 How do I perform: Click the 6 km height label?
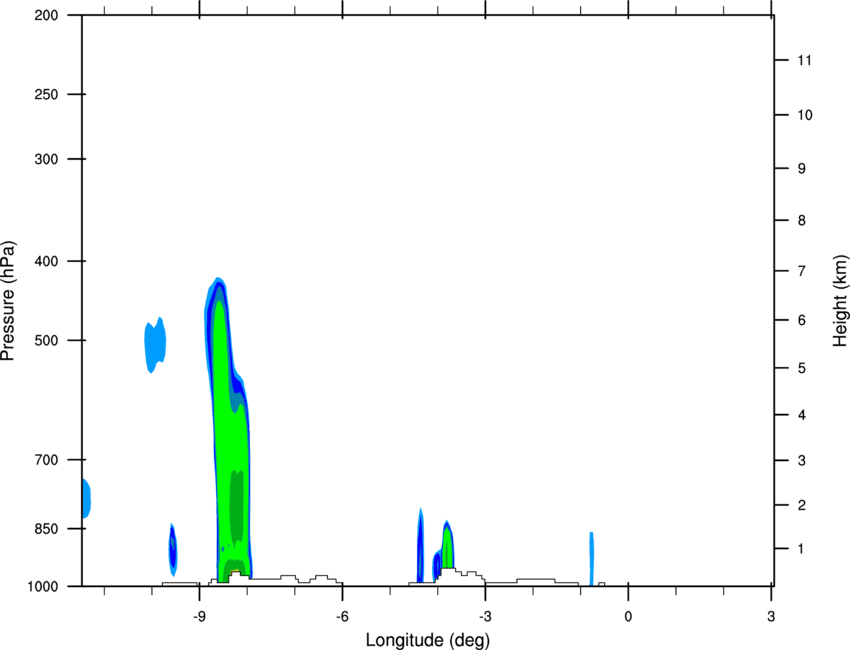tap(802, 320)
